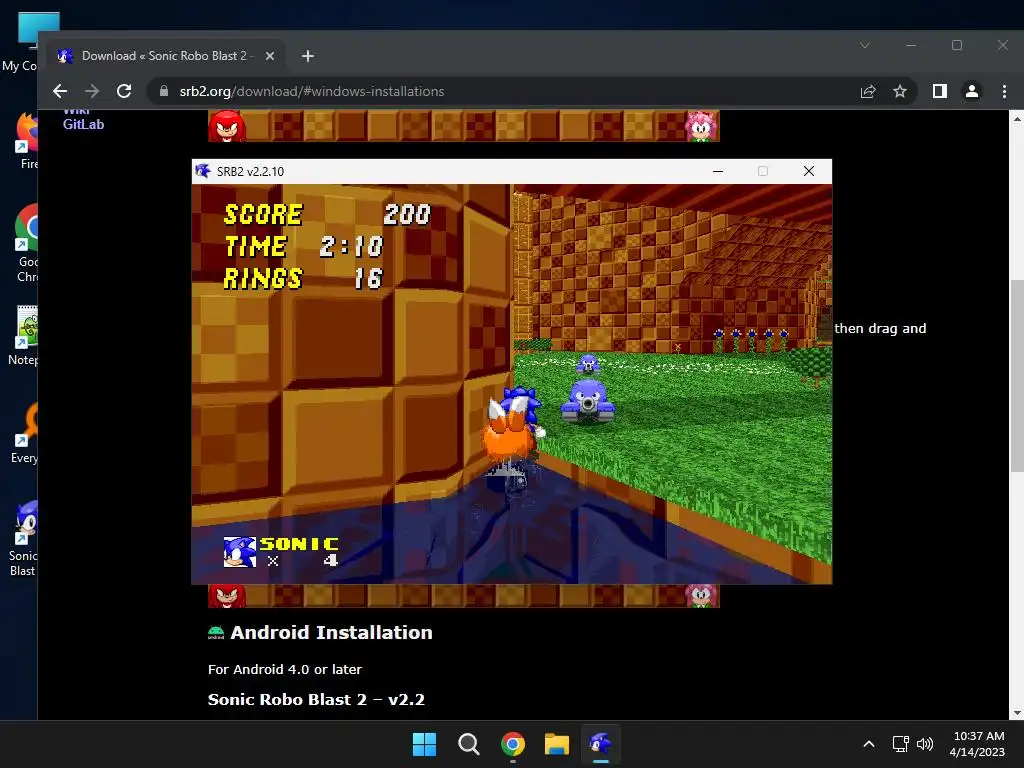Open the volume tray icon

(925, 744)
